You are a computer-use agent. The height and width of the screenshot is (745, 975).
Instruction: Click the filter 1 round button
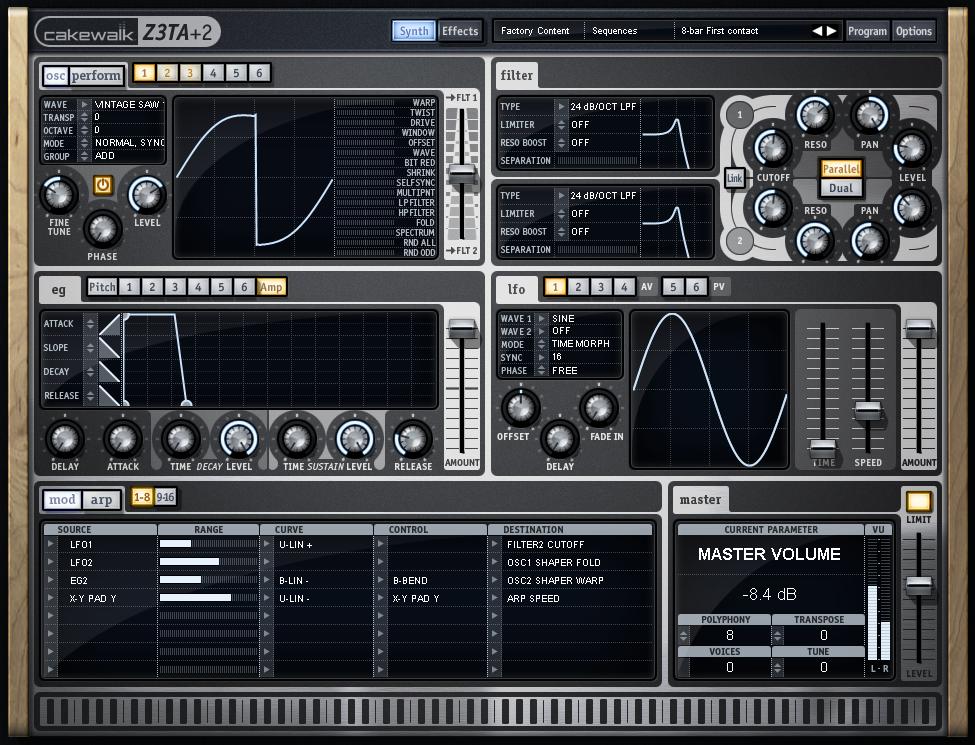(x=739, y=115)
